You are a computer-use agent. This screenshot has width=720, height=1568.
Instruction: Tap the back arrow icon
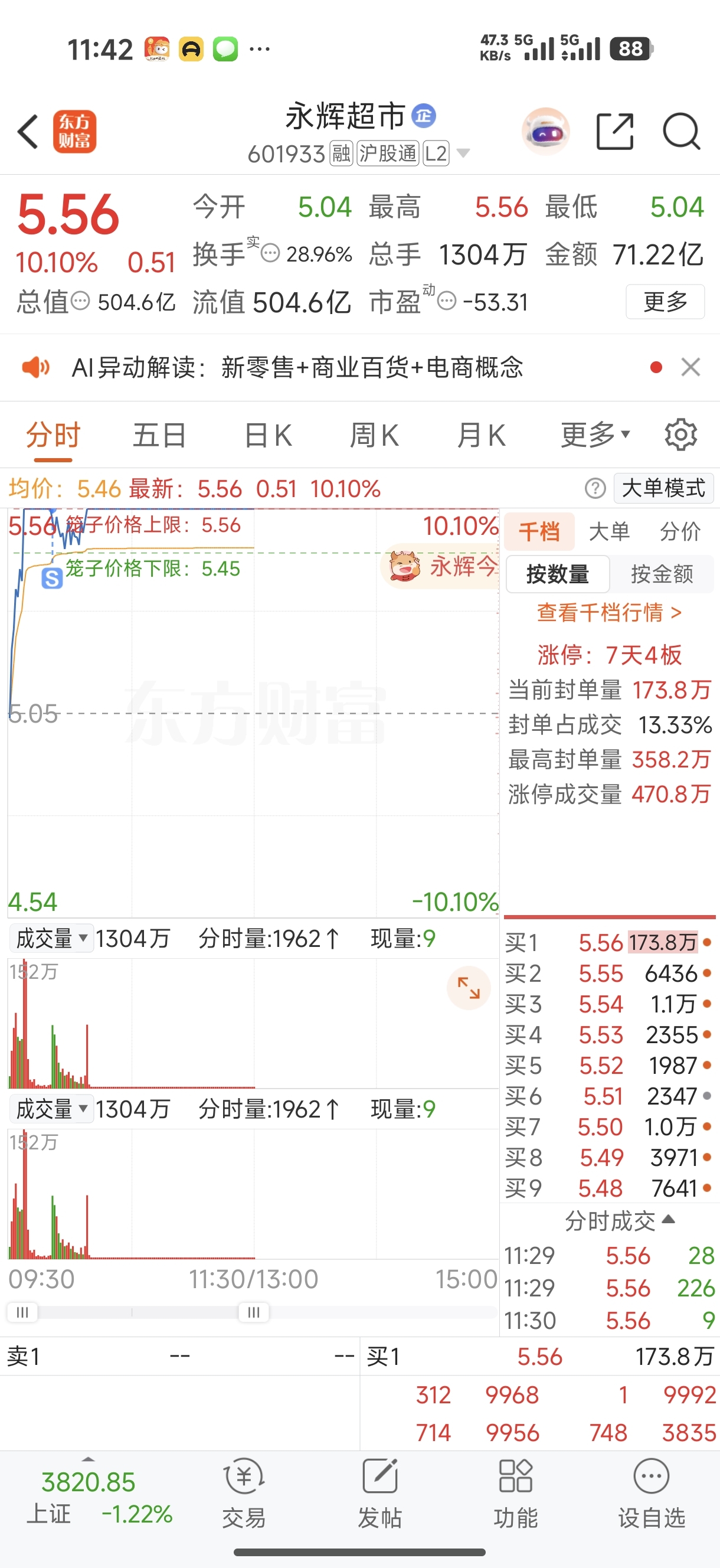28,131
